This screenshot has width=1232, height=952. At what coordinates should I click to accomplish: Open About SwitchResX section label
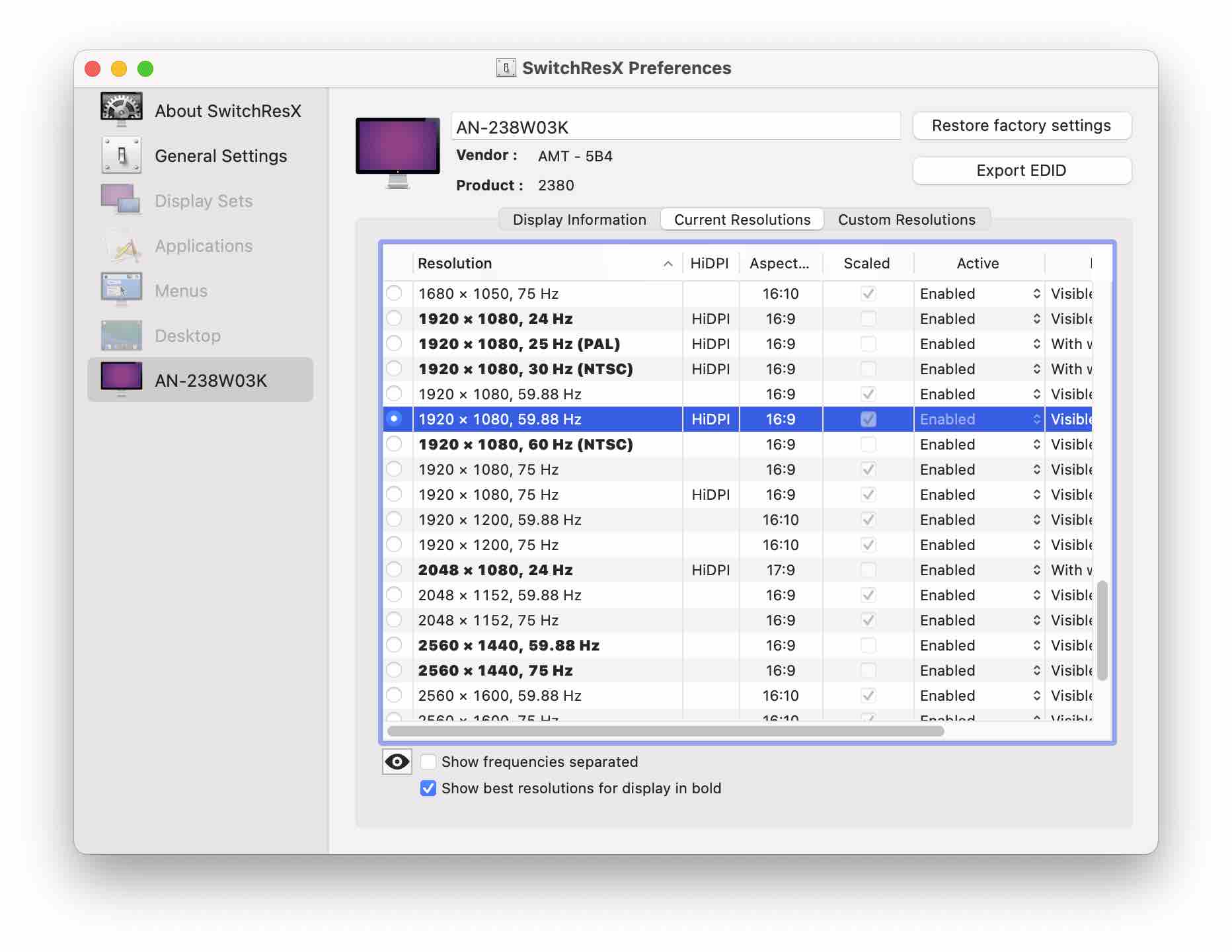click(x=228, y=110)
